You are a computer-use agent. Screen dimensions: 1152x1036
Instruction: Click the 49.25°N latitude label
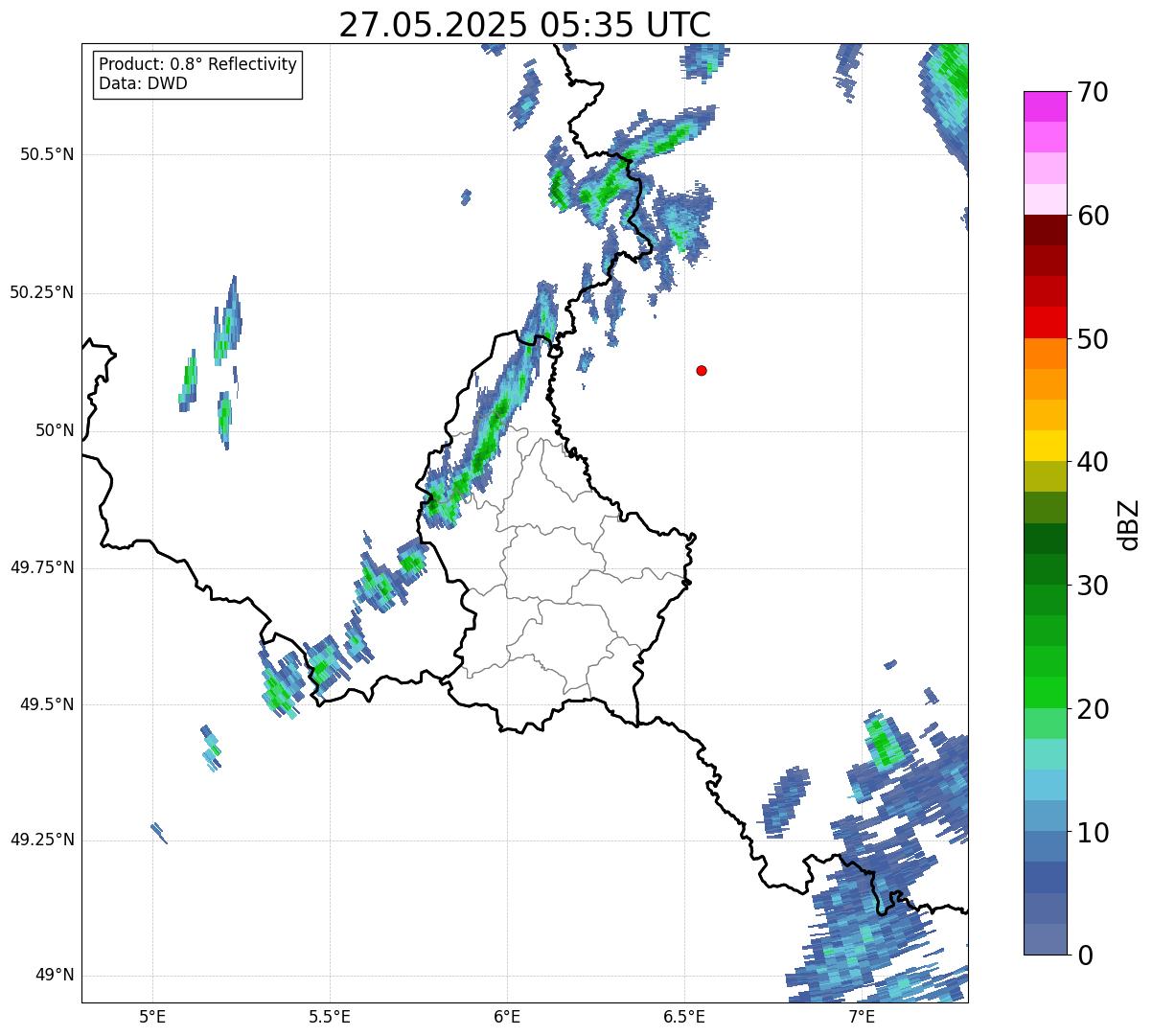tap(42, 840)
